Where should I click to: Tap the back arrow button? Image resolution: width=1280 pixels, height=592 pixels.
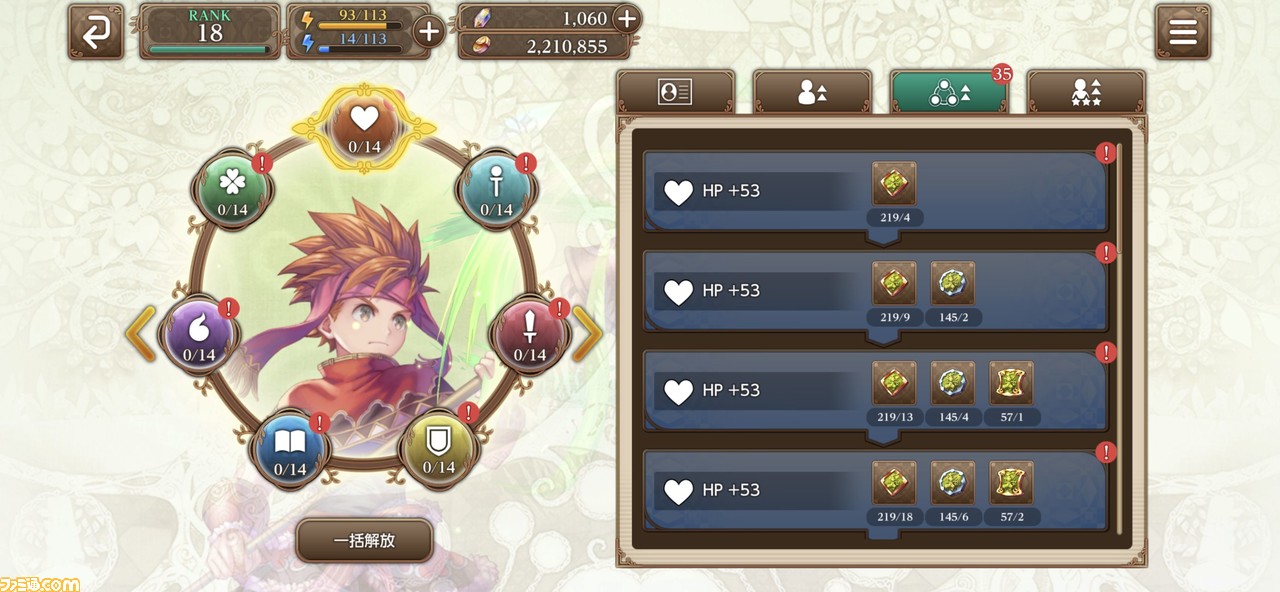click(96, 32)
